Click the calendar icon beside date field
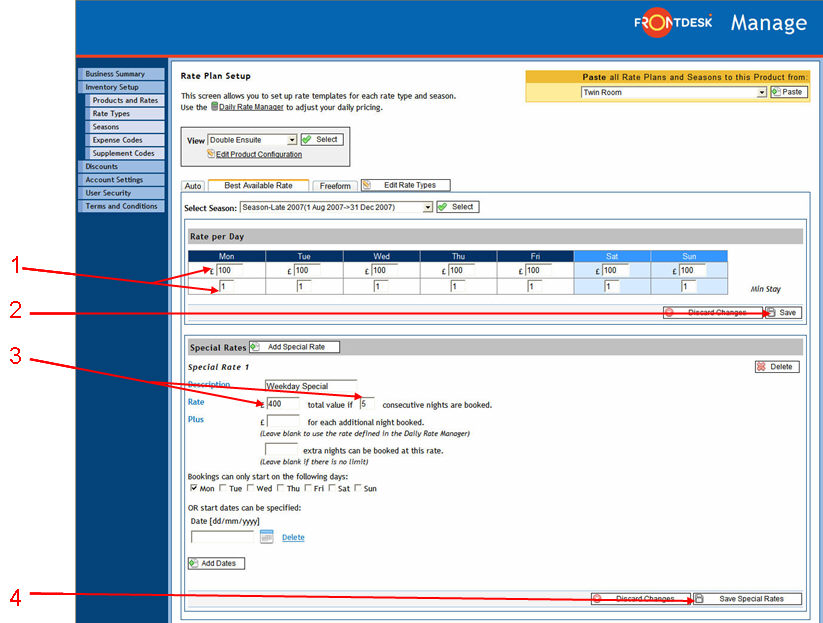 click(x=267, y=537)
